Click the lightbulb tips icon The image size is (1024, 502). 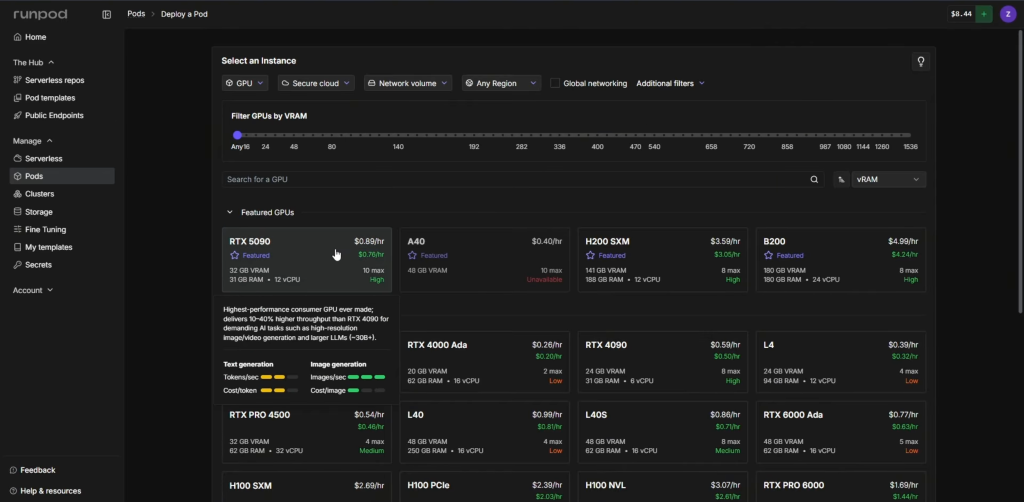click(x=921, y=61)
